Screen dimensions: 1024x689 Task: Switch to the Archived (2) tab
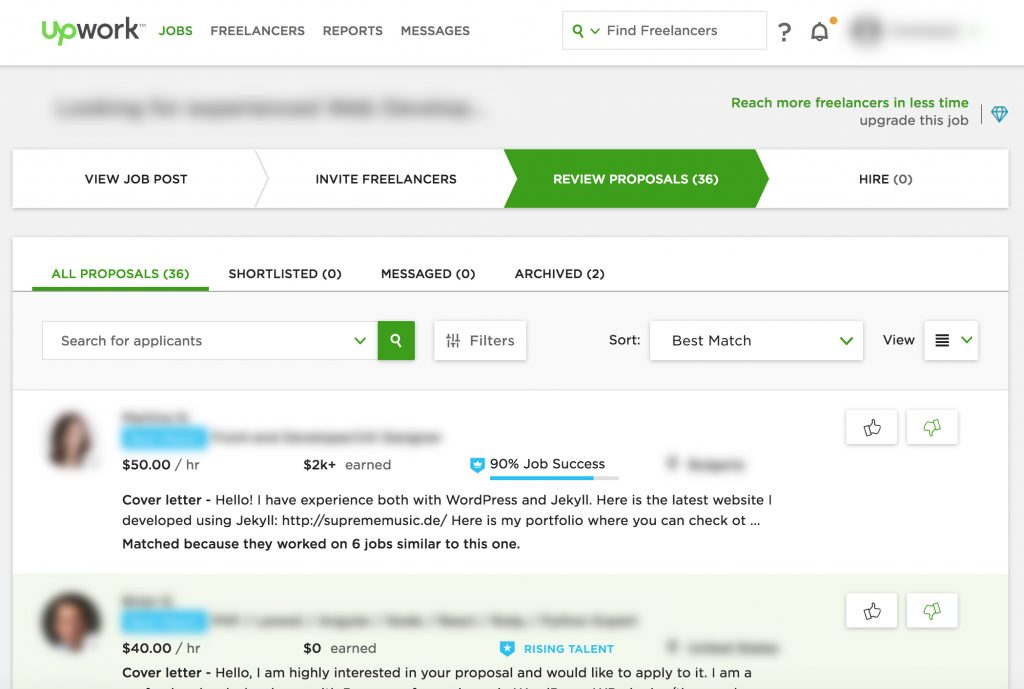(x=560, y=274)
